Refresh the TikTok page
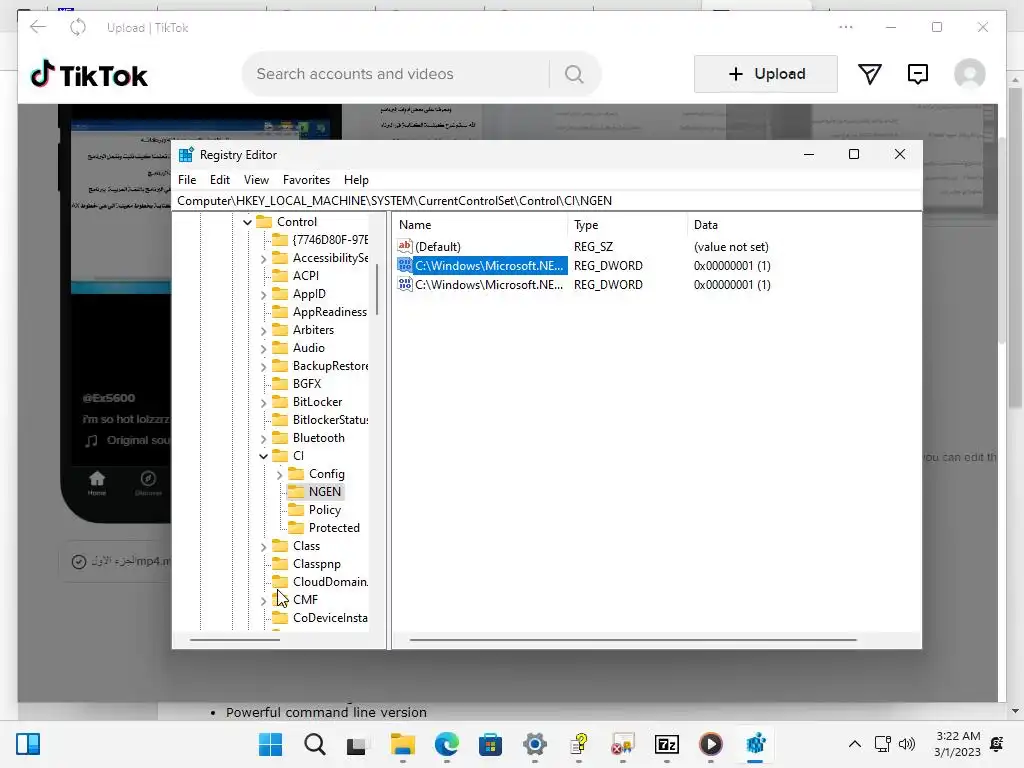 (78, 27)
